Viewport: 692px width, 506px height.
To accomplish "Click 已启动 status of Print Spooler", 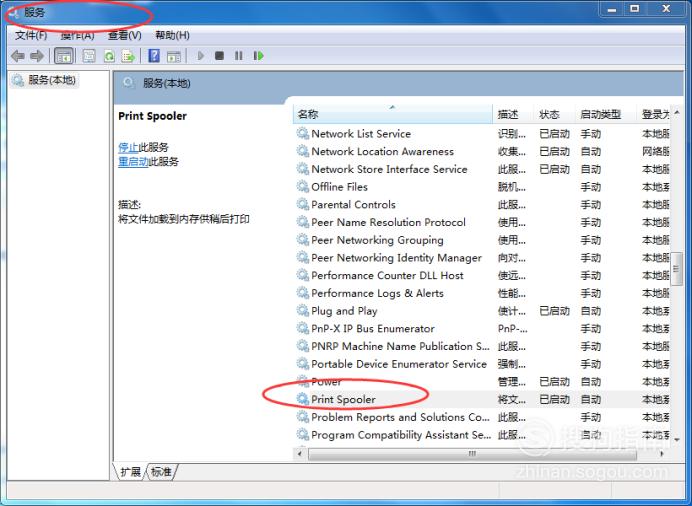I will 554,400.
